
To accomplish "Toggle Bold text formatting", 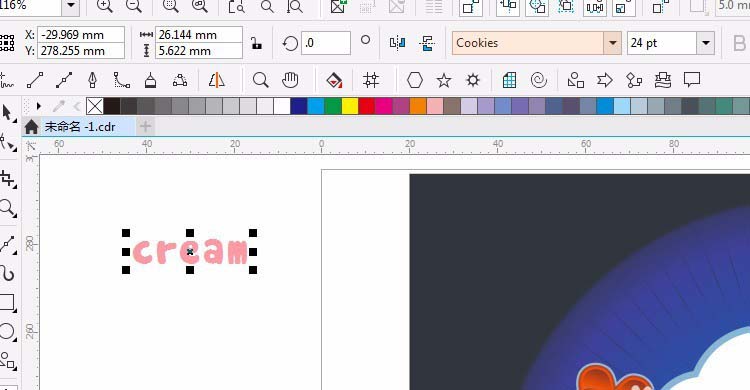I will pos(739,44).
